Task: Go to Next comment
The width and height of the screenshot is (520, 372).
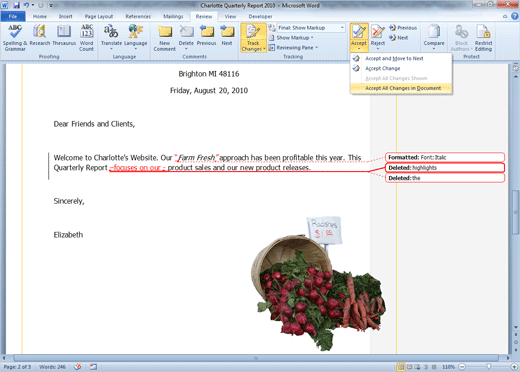Action: coord(227,35)
